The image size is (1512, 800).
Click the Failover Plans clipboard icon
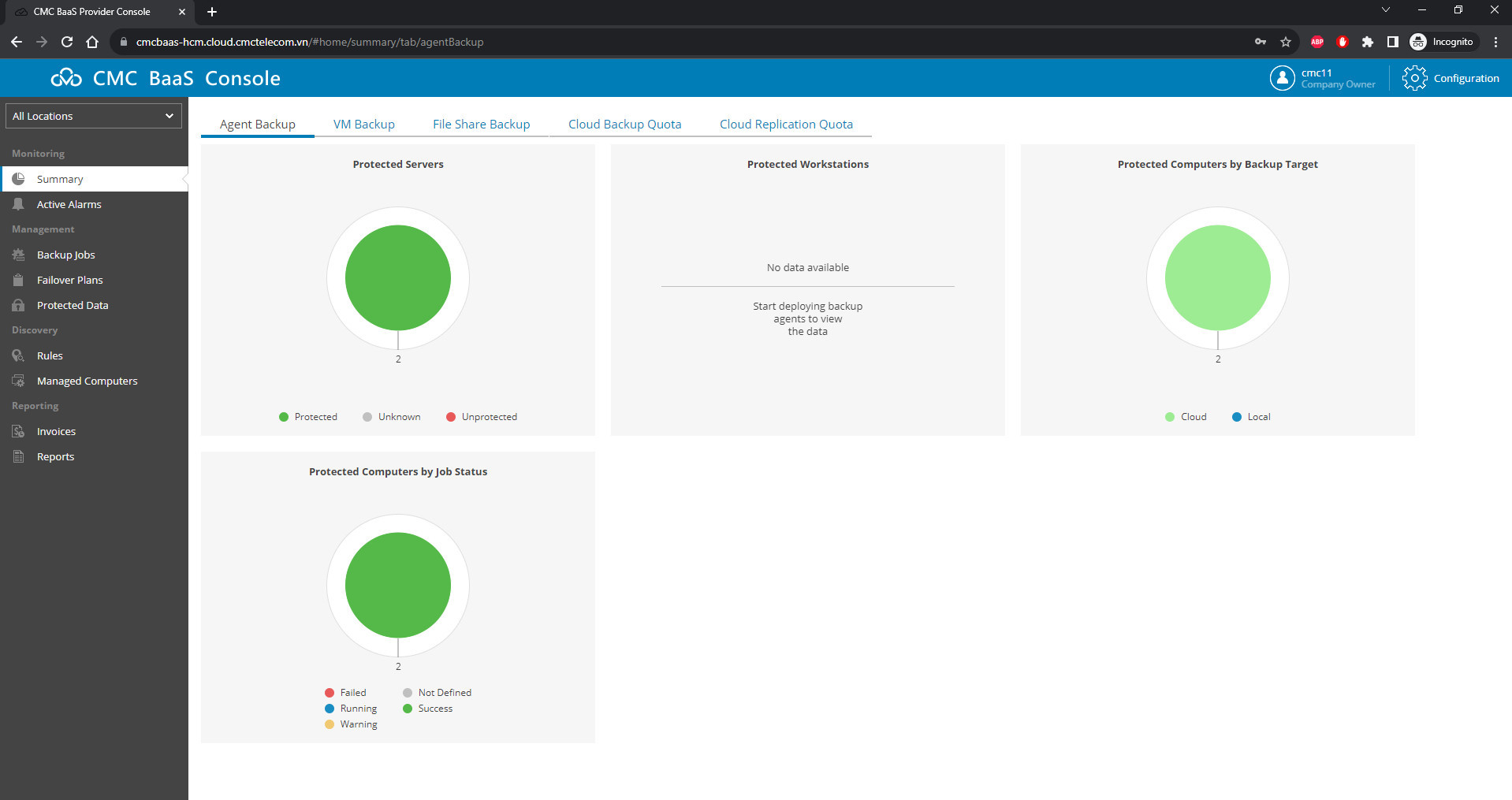pos(18,280)
